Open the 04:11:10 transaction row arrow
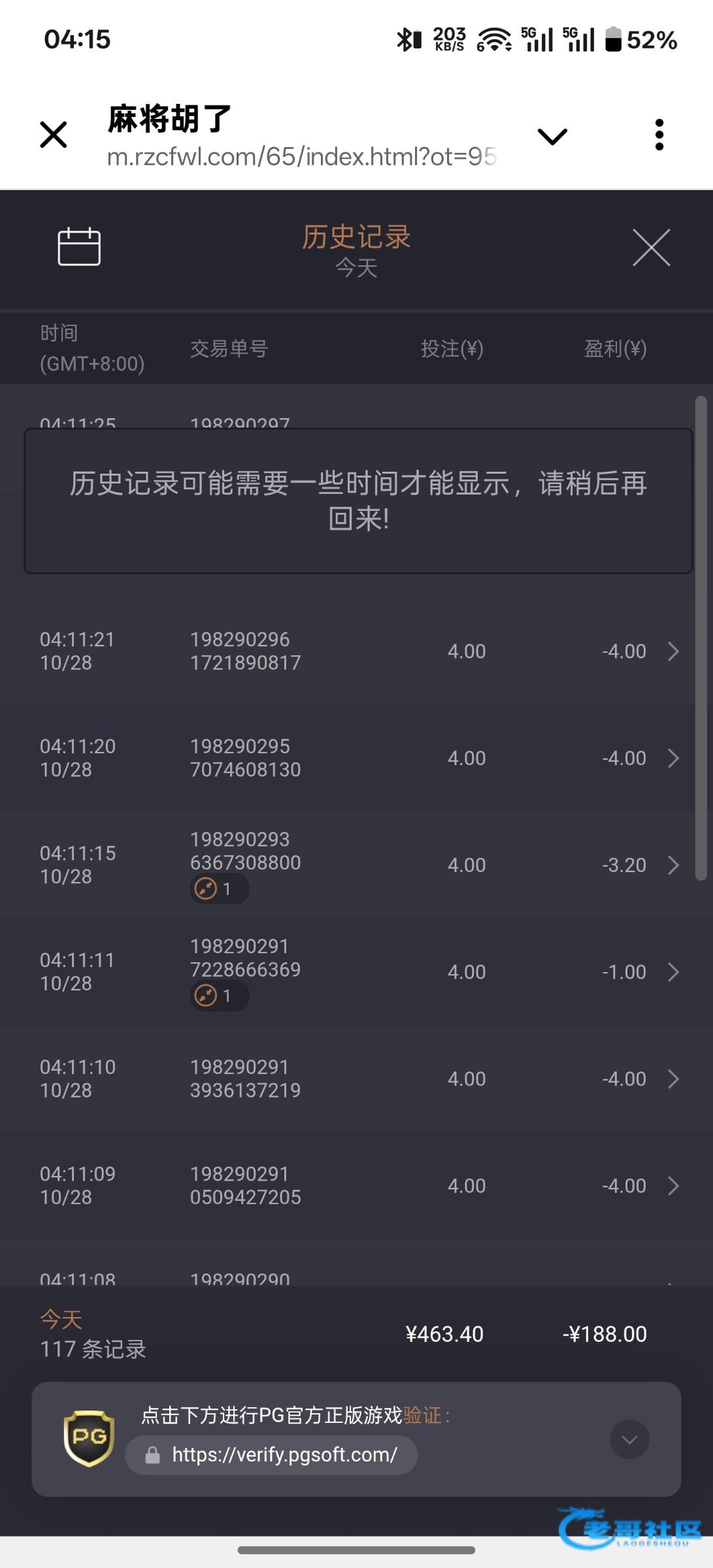The image size is (713, 1568). (673, 1079)
